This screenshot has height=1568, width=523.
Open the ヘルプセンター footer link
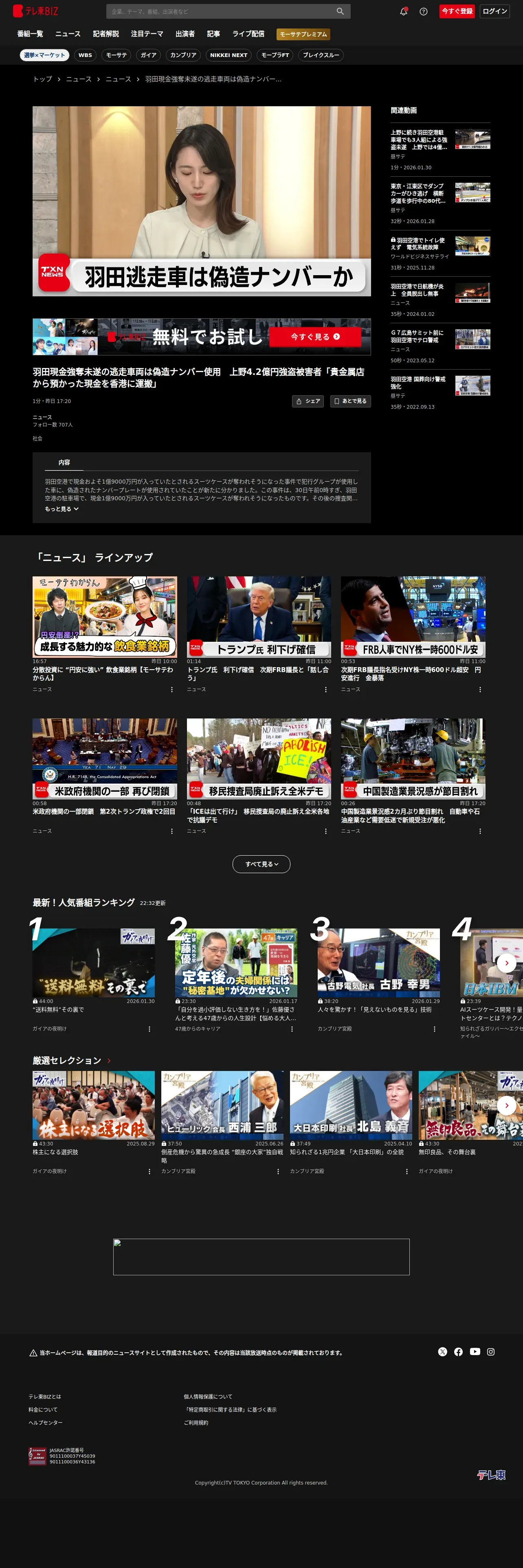click(46, 1423)
